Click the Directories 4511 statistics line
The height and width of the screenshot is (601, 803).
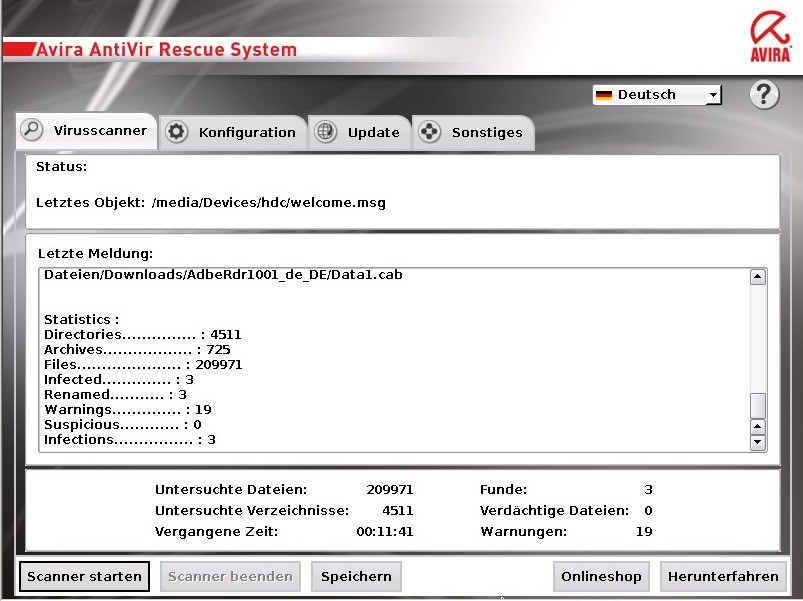click(142, 335)
